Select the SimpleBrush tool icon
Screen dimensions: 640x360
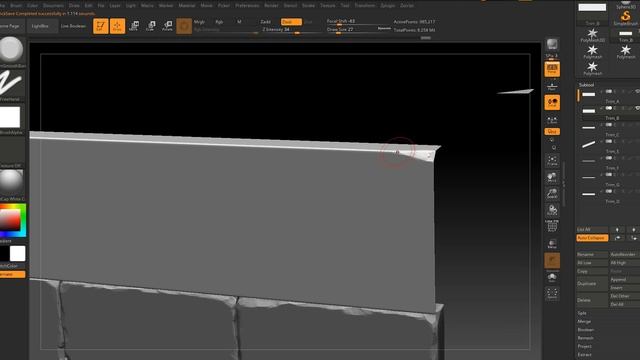(x=625, y=18)
